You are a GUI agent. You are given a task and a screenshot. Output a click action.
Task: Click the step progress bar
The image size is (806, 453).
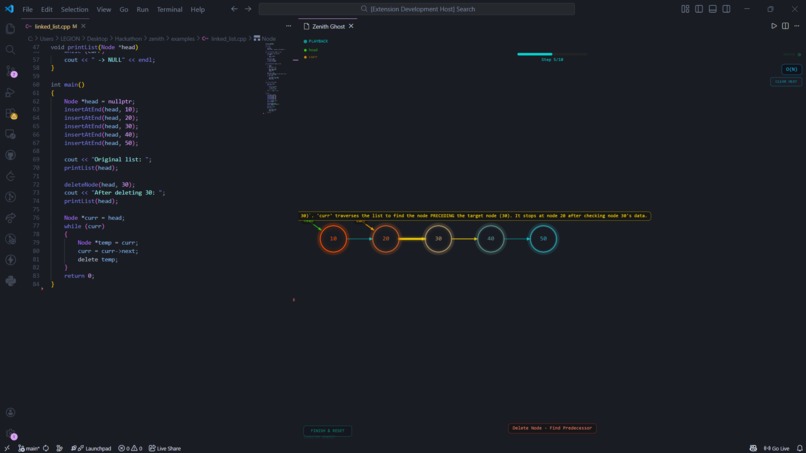[552, 54]
